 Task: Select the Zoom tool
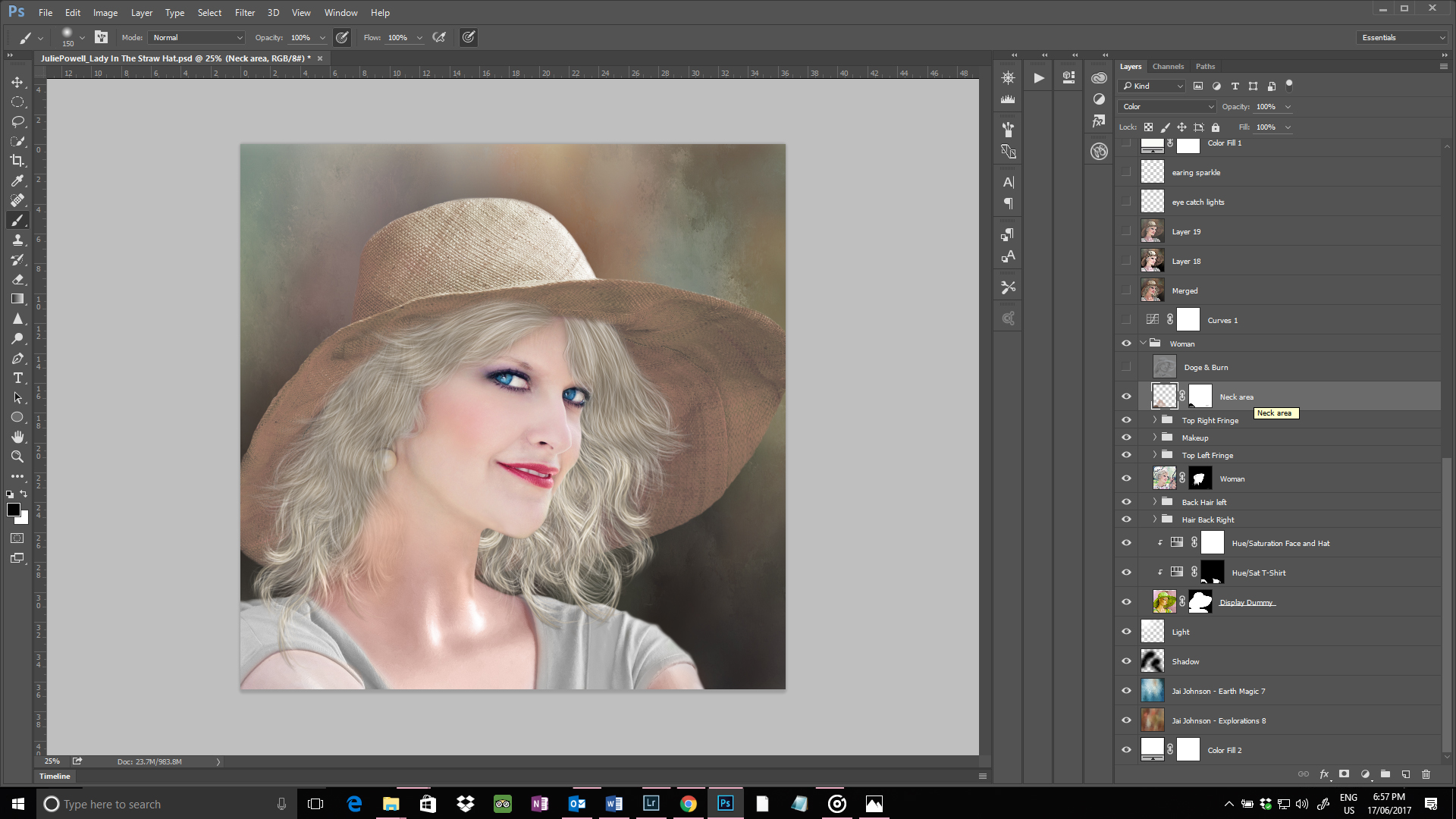click(x=17, y=457)
